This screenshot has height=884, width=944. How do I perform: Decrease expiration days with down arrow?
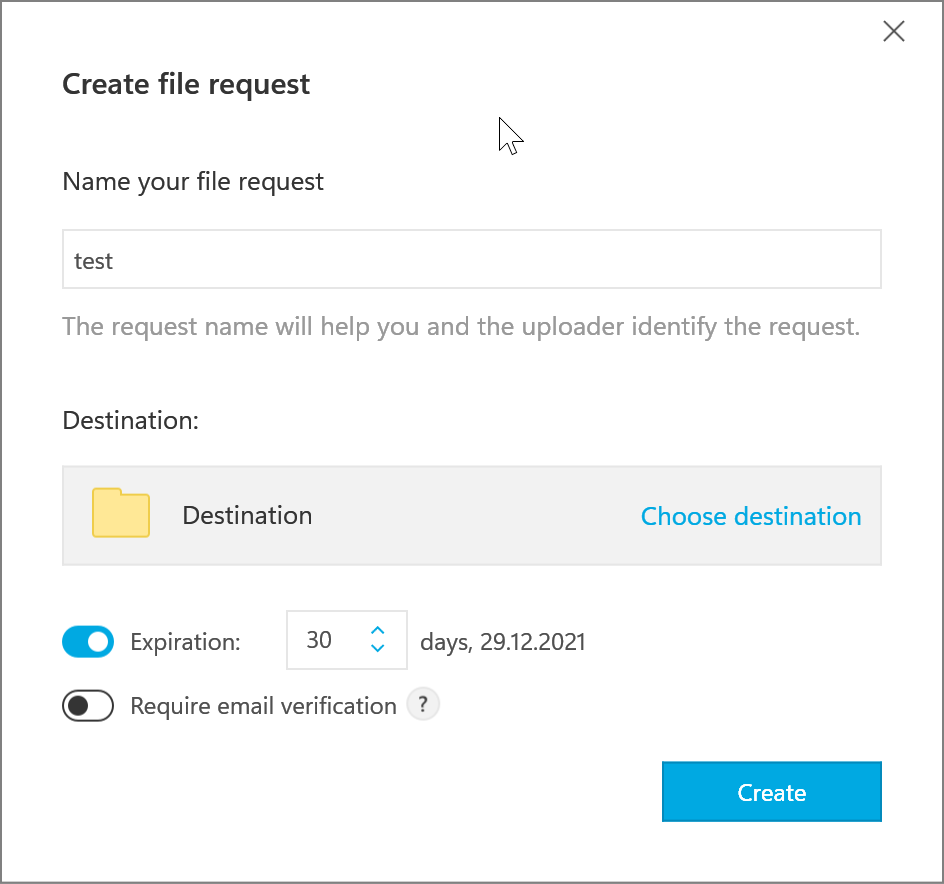click(x=377, y=649)
